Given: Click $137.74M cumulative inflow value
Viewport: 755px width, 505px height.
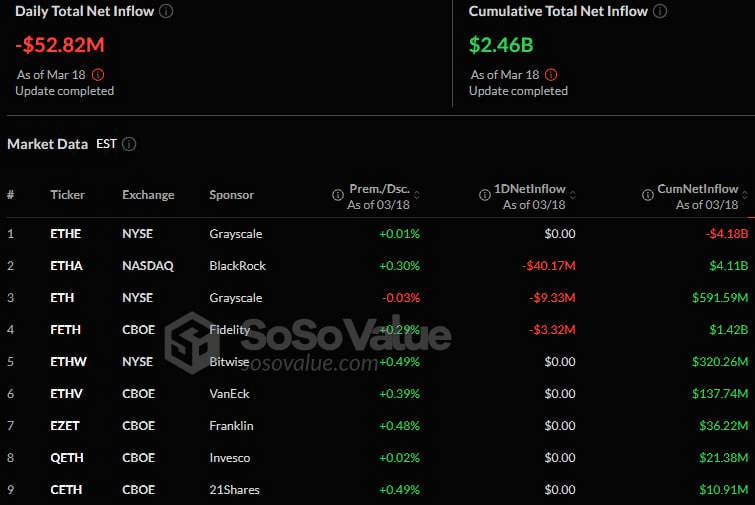Looking at the screenshot, I should point(720,394).
